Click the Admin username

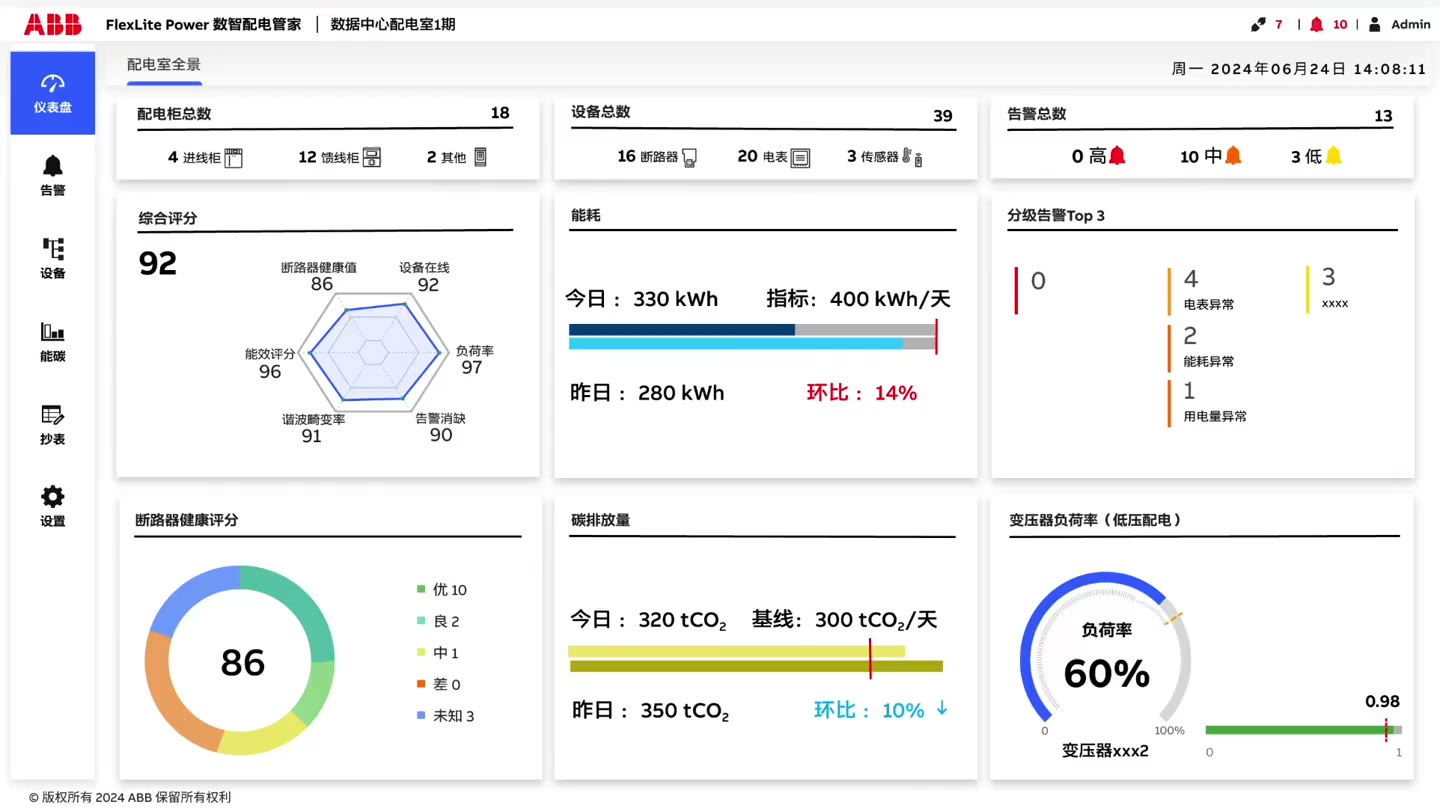point(1411,24)
